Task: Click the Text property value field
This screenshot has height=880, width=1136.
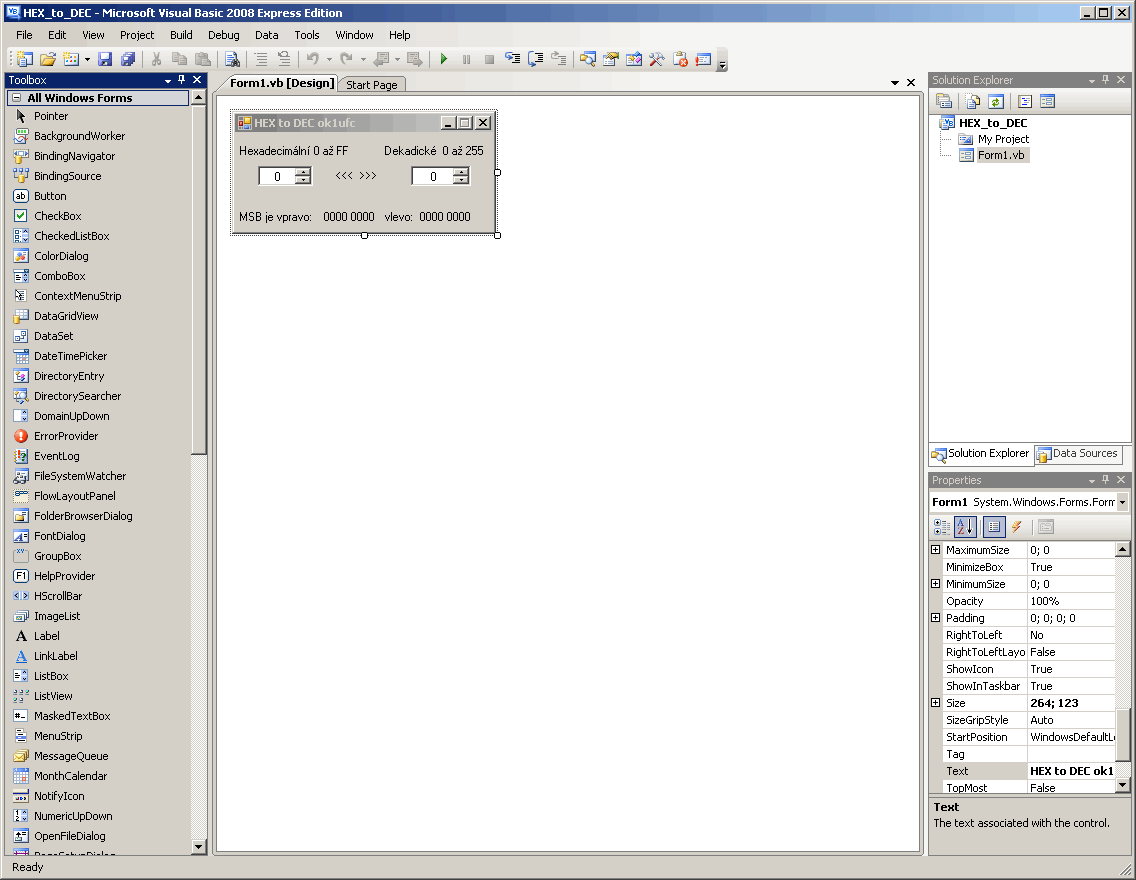Action: 1071,771
